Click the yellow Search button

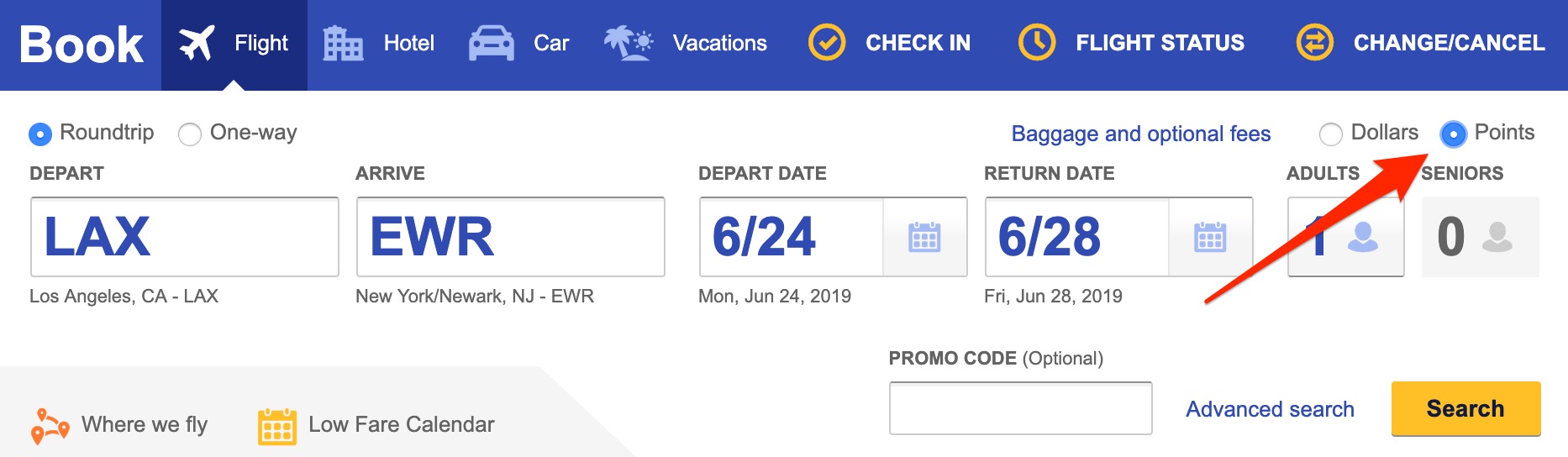(x=1465, y=409)
